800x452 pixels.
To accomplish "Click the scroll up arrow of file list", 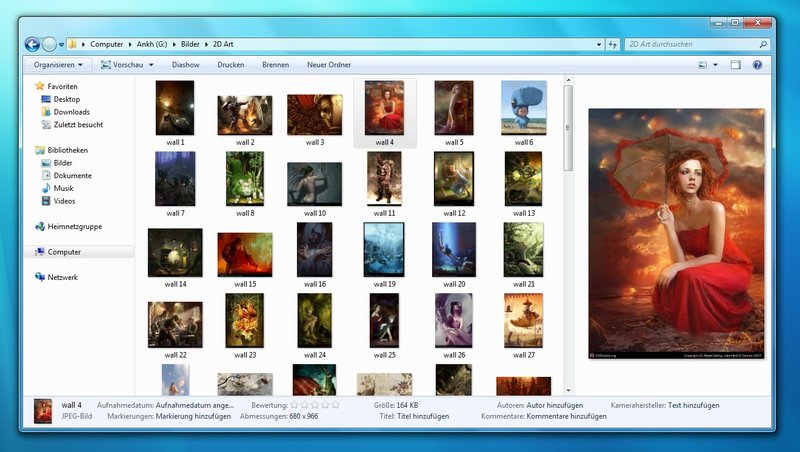I will [x=568, y=81].
